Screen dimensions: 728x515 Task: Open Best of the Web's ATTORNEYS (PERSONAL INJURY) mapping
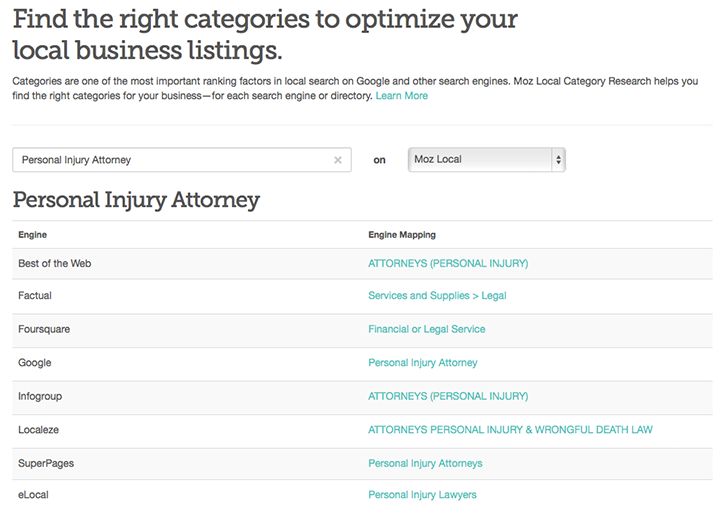point(447,264)
